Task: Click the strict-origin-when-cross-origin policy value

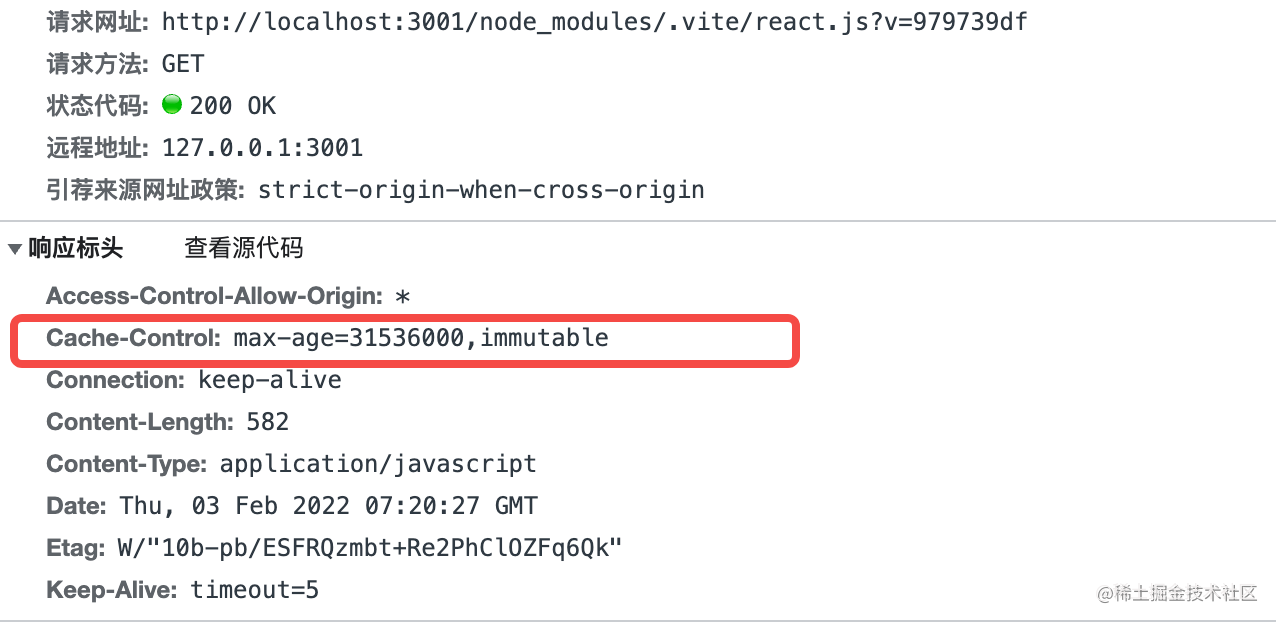Action: 481,190
